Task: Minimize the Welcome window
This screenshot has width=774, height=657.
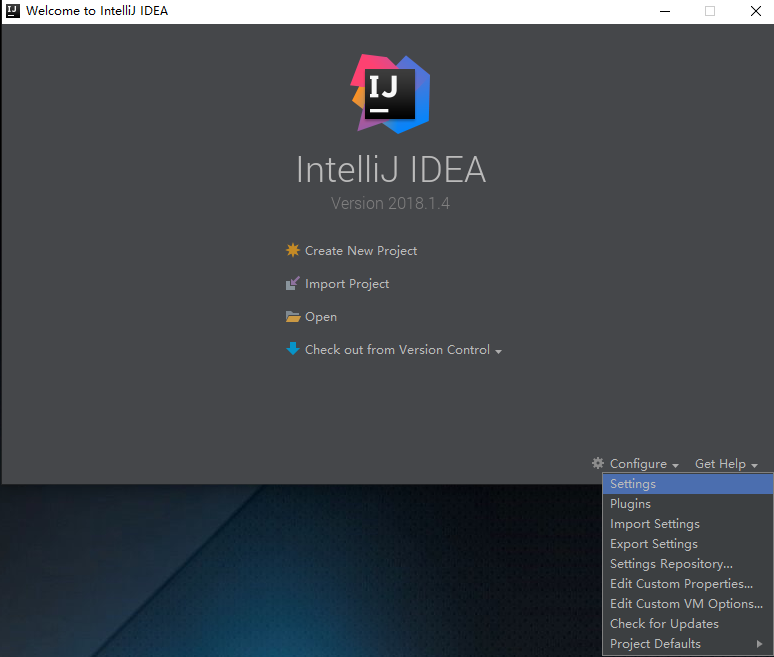Action: pos(665,11)
